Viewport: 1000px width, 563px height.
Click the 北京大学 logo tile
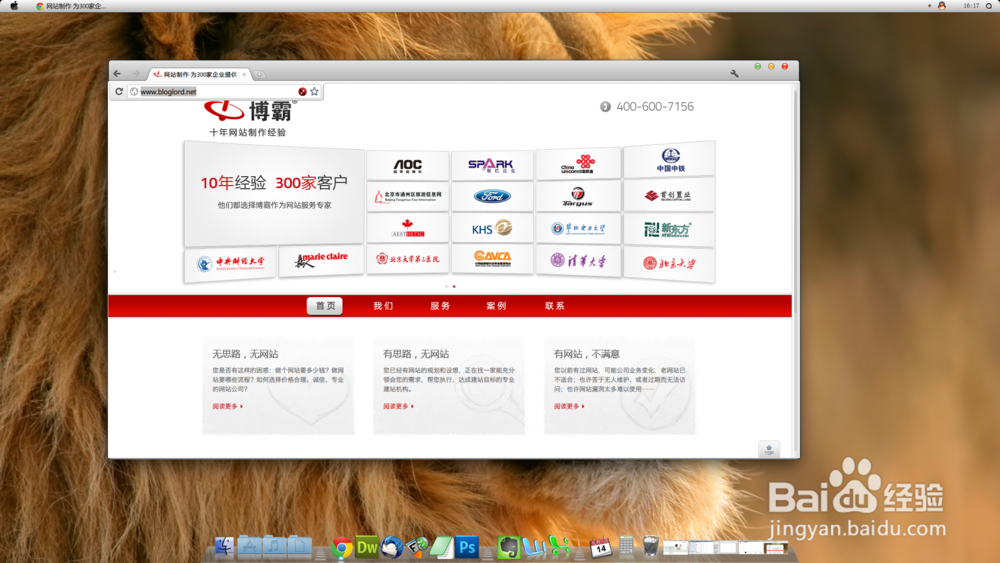pyautogui.click(x=669, y=263)
